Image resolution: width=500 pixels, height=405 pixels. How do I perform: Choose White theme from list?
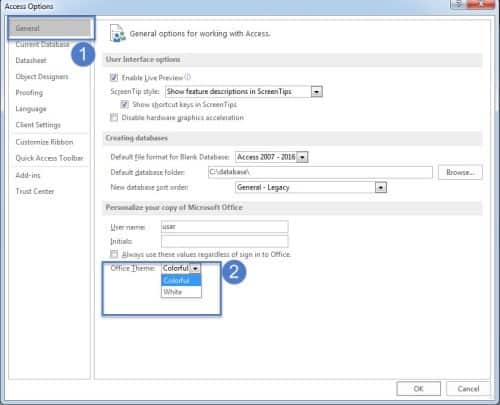tap(181, 292)
